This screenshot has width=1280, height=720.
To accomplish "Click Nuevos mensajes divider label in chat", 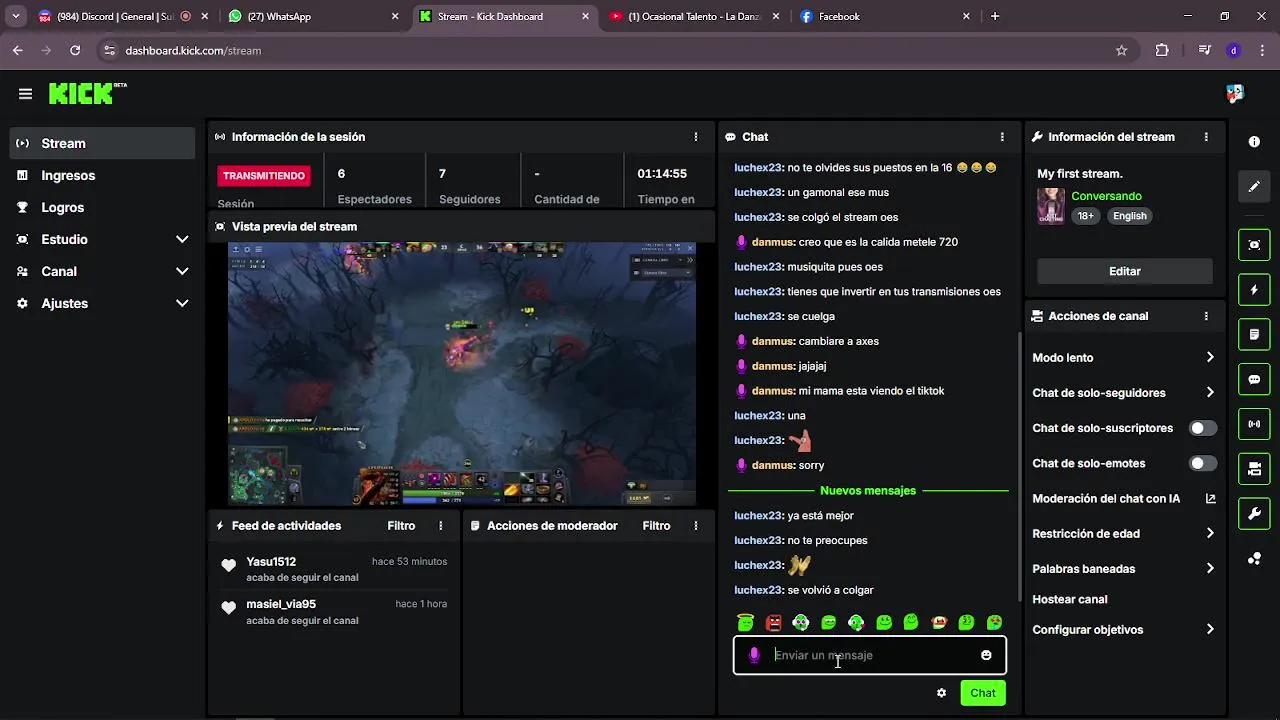I will point(867,491).
